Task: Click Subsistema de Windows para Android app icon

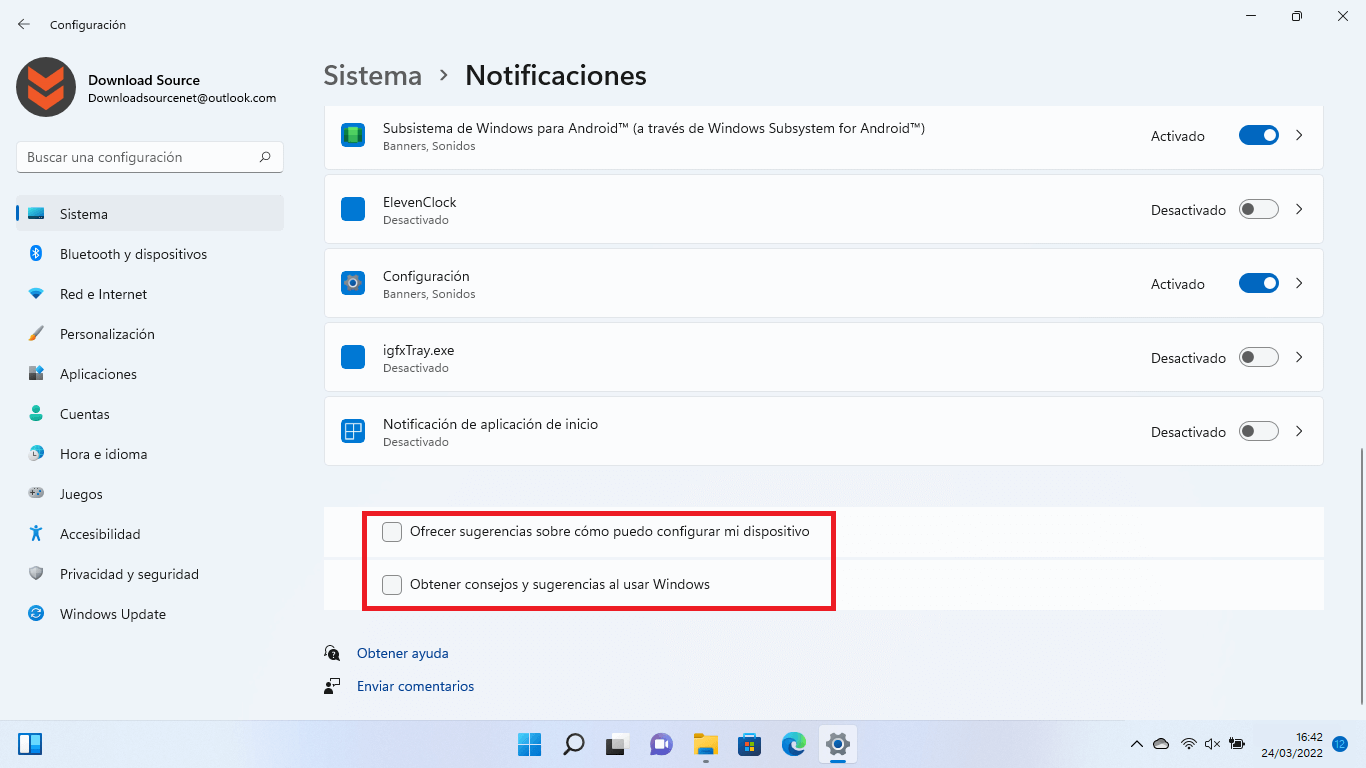Action: (353, 135)
